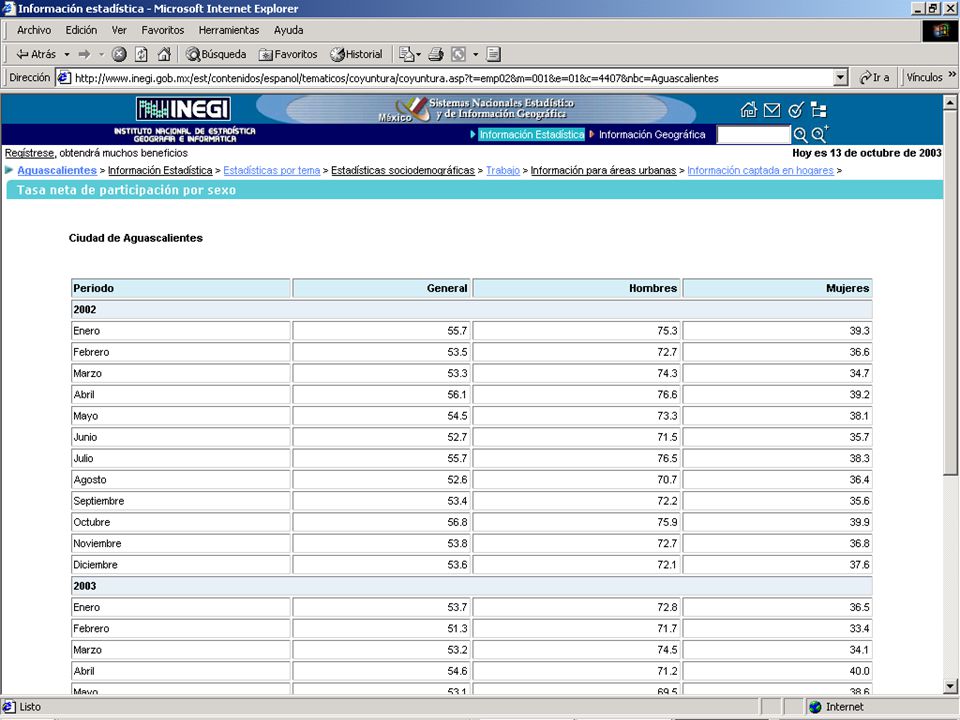Click the Ciudad de Aguascalientes heading
The image size is (960, 720).
point(135,238)
